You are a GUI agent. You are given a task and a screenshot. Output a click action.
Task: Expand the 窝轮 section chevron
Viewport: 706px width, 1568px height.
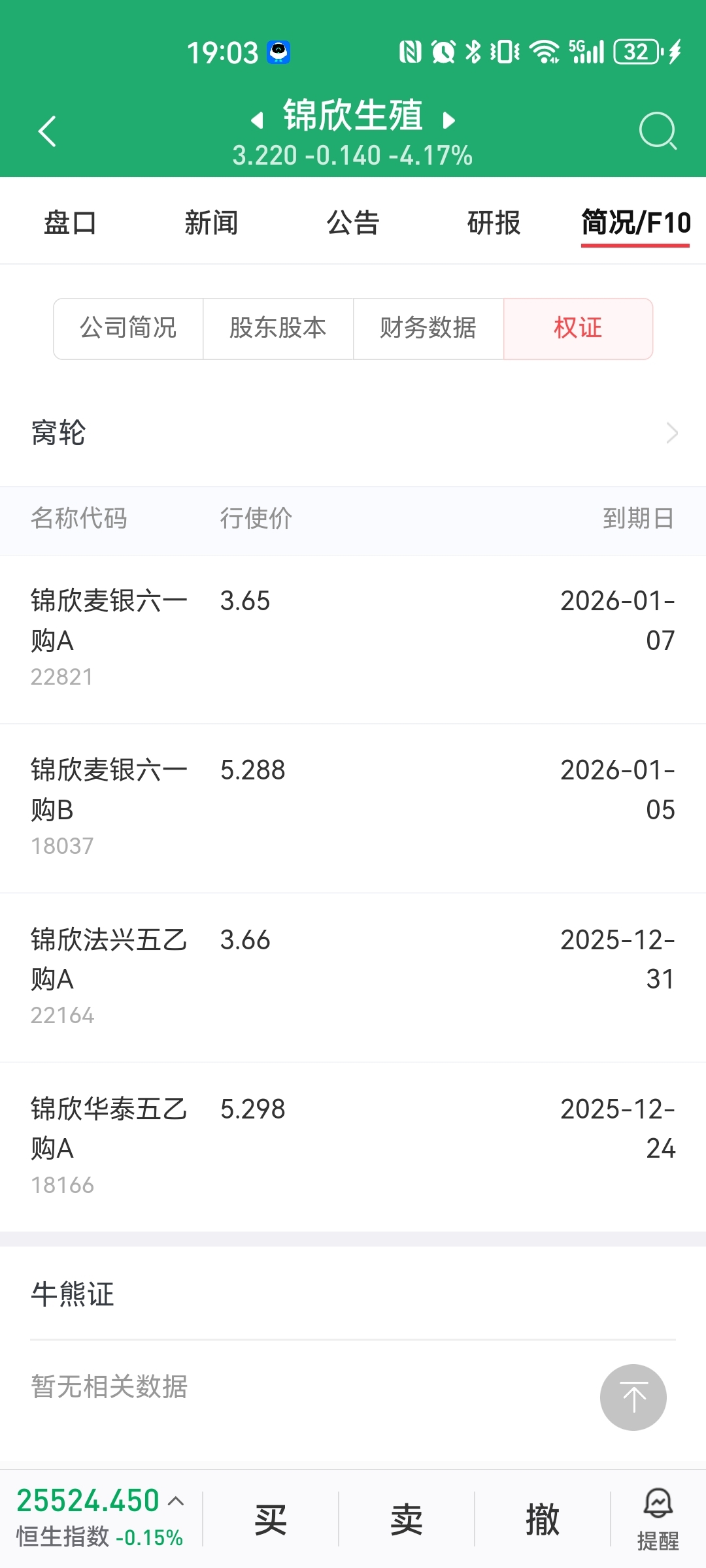click(672, 433)
